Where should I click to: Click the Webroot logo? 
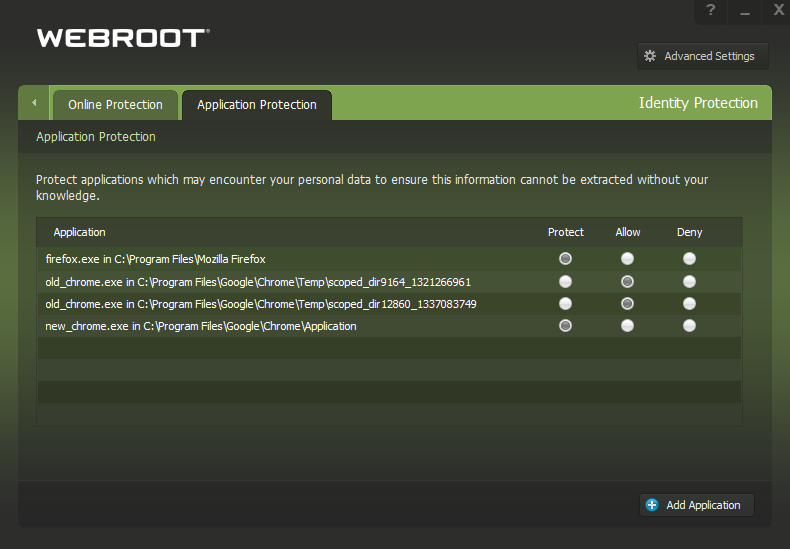pyautogui.click(x=123, y=38)
